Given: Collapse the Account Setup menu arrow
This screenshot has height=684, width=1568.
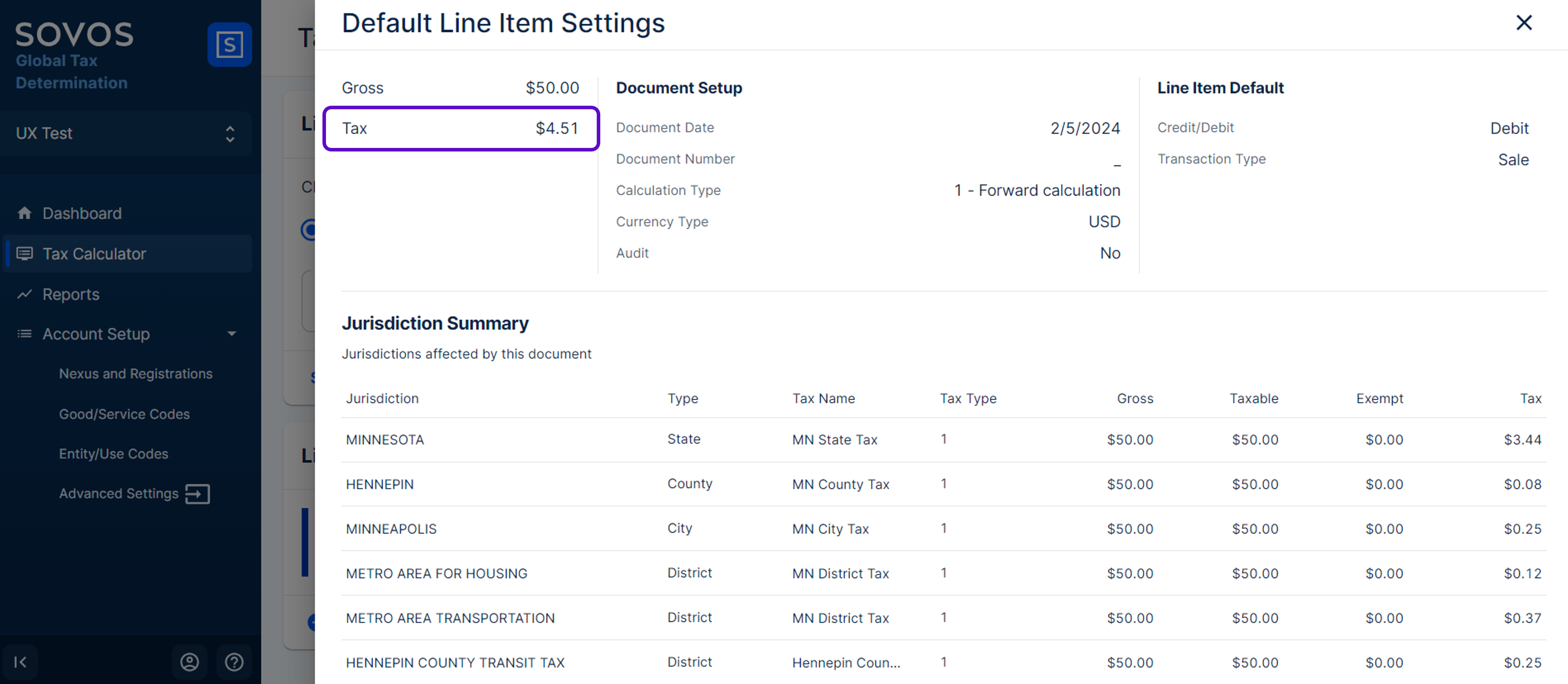Looking at the screenshot, I should [231, 333].
